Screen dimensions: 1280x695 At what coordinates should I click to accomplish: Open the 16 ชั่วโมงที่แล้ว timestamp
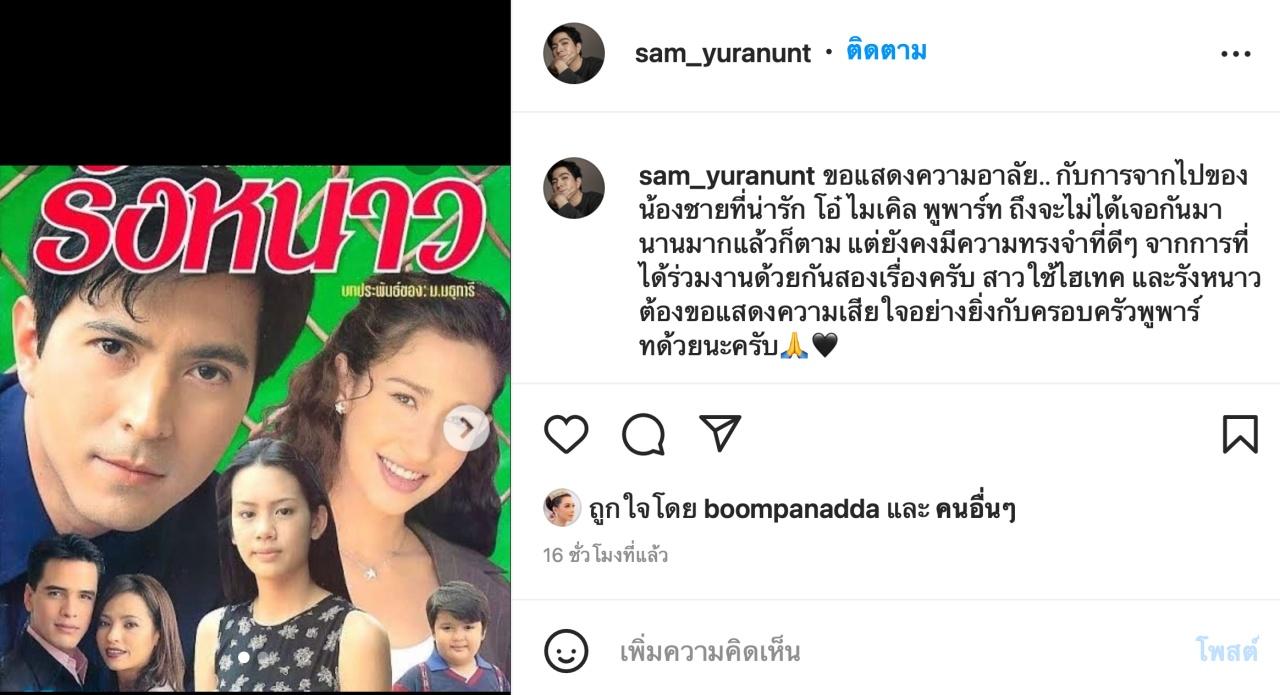606,555
